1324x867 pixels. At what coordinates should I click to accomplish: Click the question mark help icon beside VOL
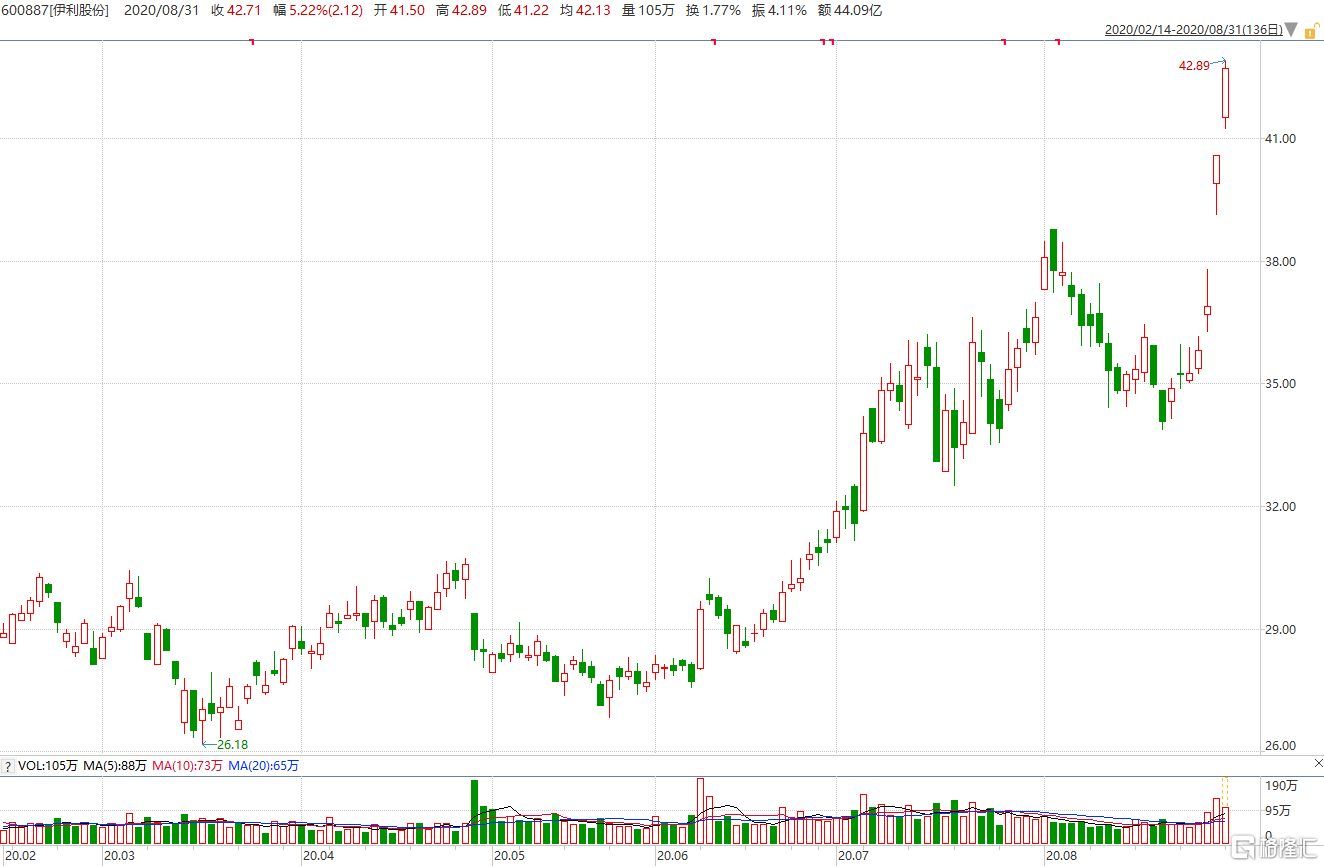[7, 766]
